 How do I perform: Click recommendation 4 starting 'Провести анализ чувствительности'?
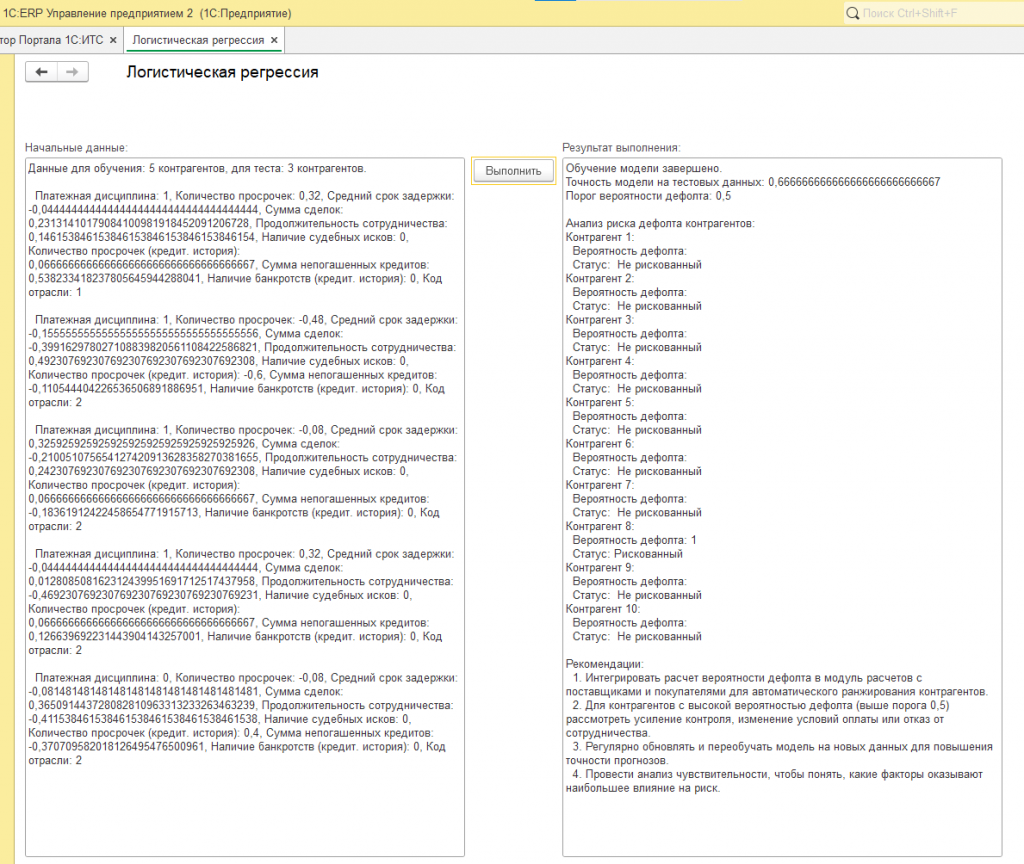[774, 781]
